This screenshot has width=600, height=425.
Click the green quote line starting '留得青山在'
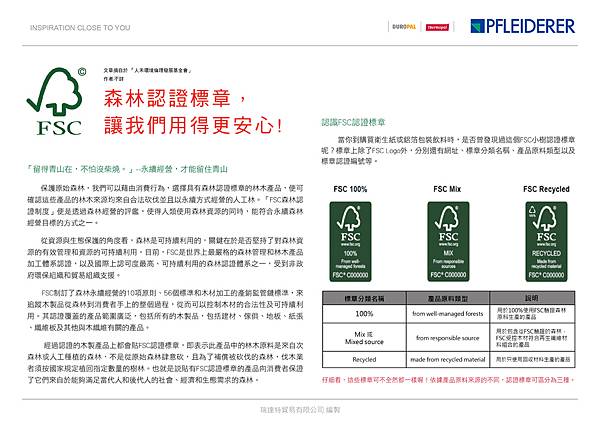coord(127,169)
